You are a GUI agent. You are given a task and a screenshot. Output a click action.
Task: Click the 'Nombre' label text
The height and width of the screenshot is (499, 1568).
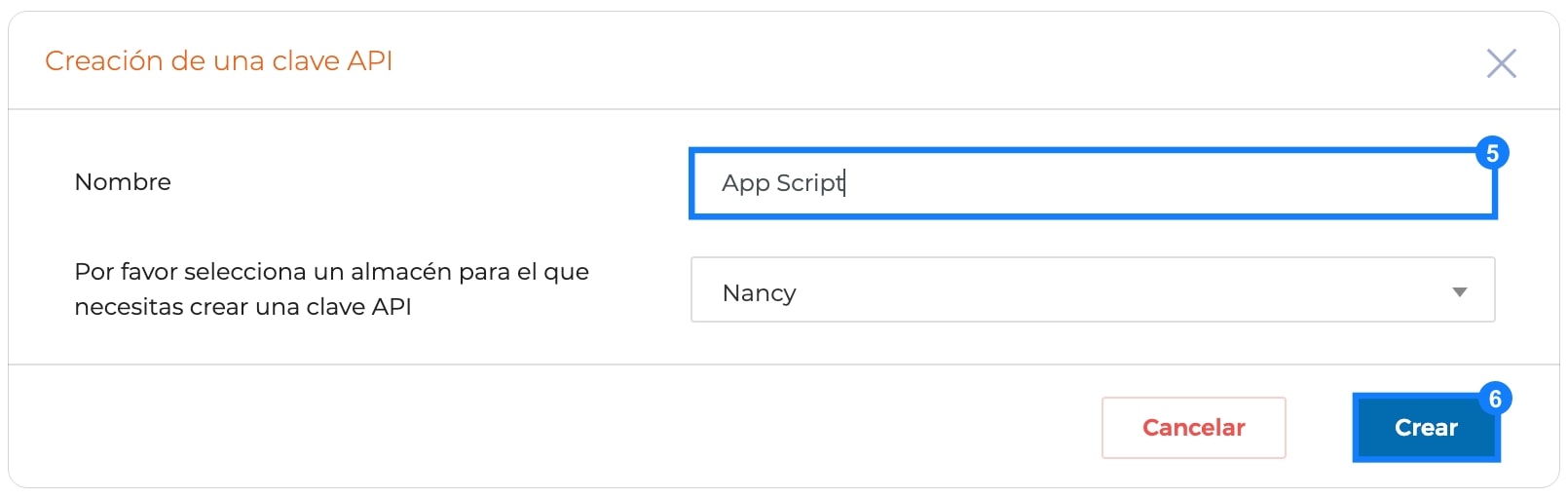pyautogui.click(x=123, y=182)
